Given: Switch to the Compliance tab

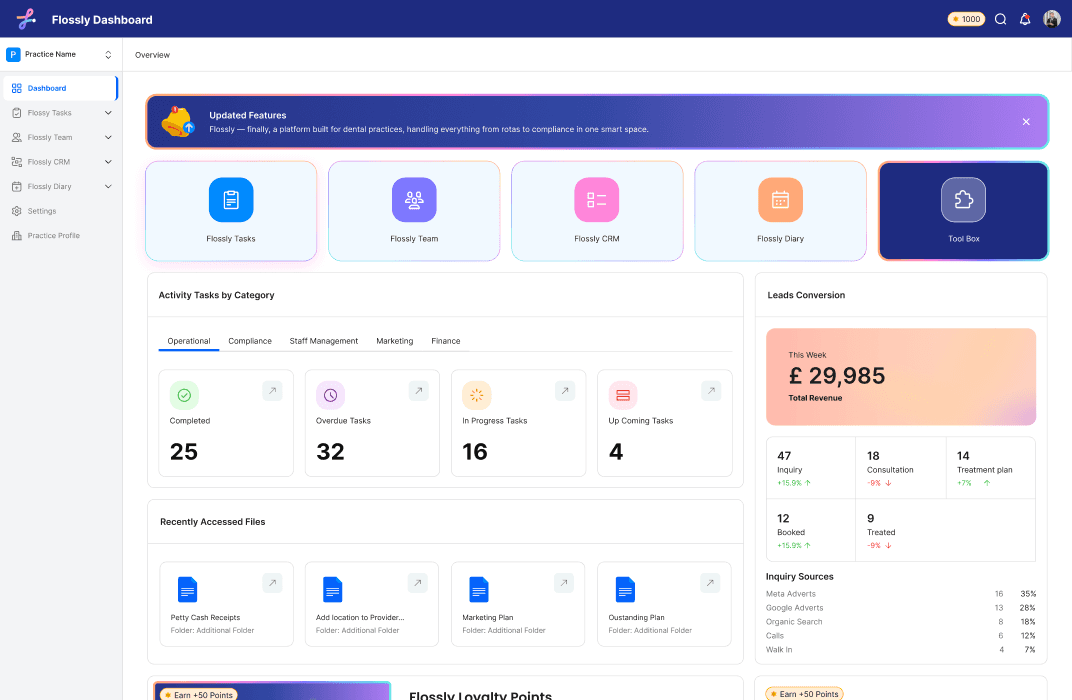Looking at the screenshot, I should coord(249,341).
